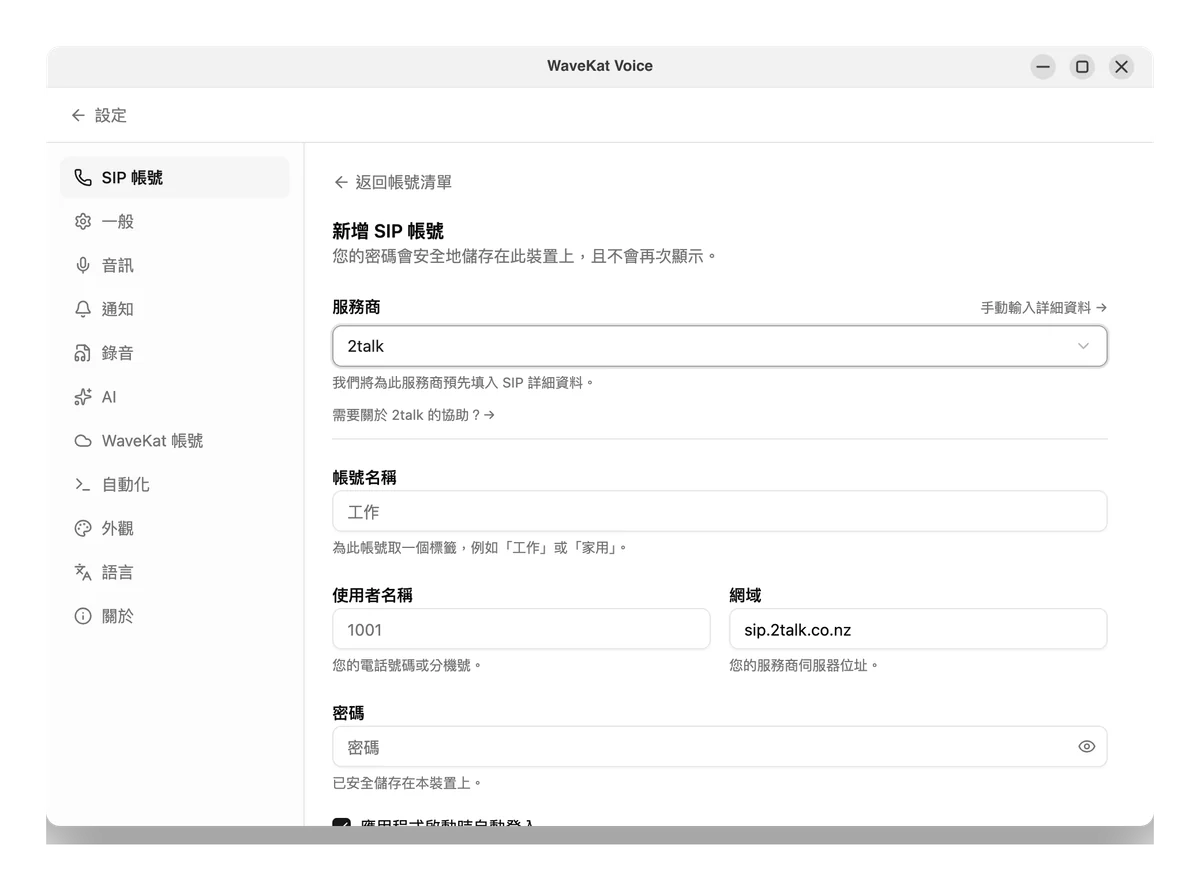
Task: Click the WaveKat Voice window title
Action: [x=600, y=66]
